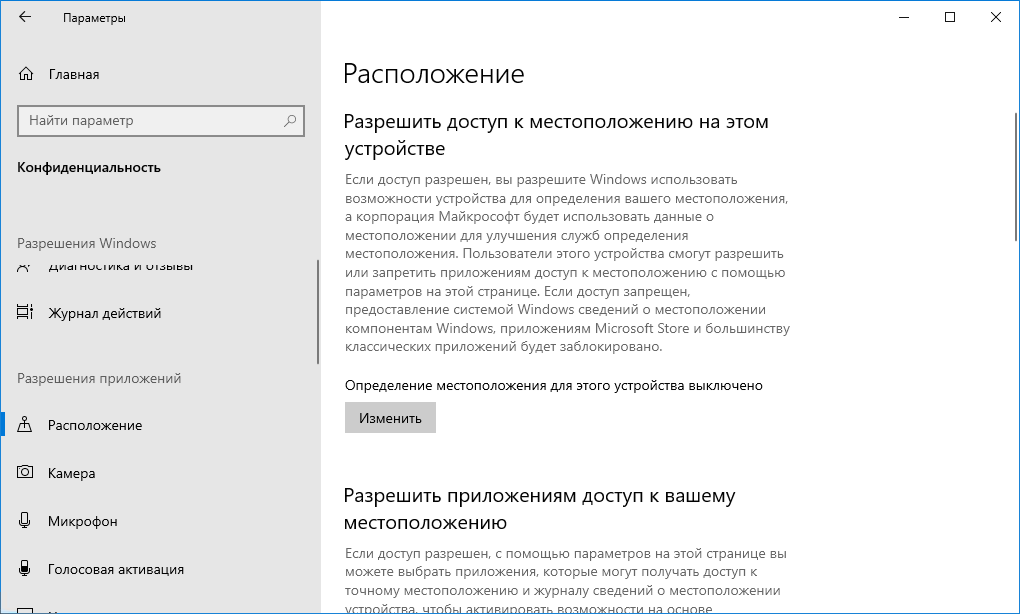Select the Голосовая активация icon
The image size is (1020, 614).
[25, 568]
